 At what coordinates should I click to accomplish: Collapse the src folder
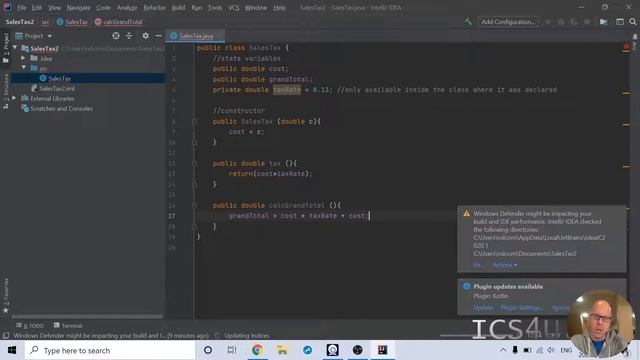click(23, 68)
